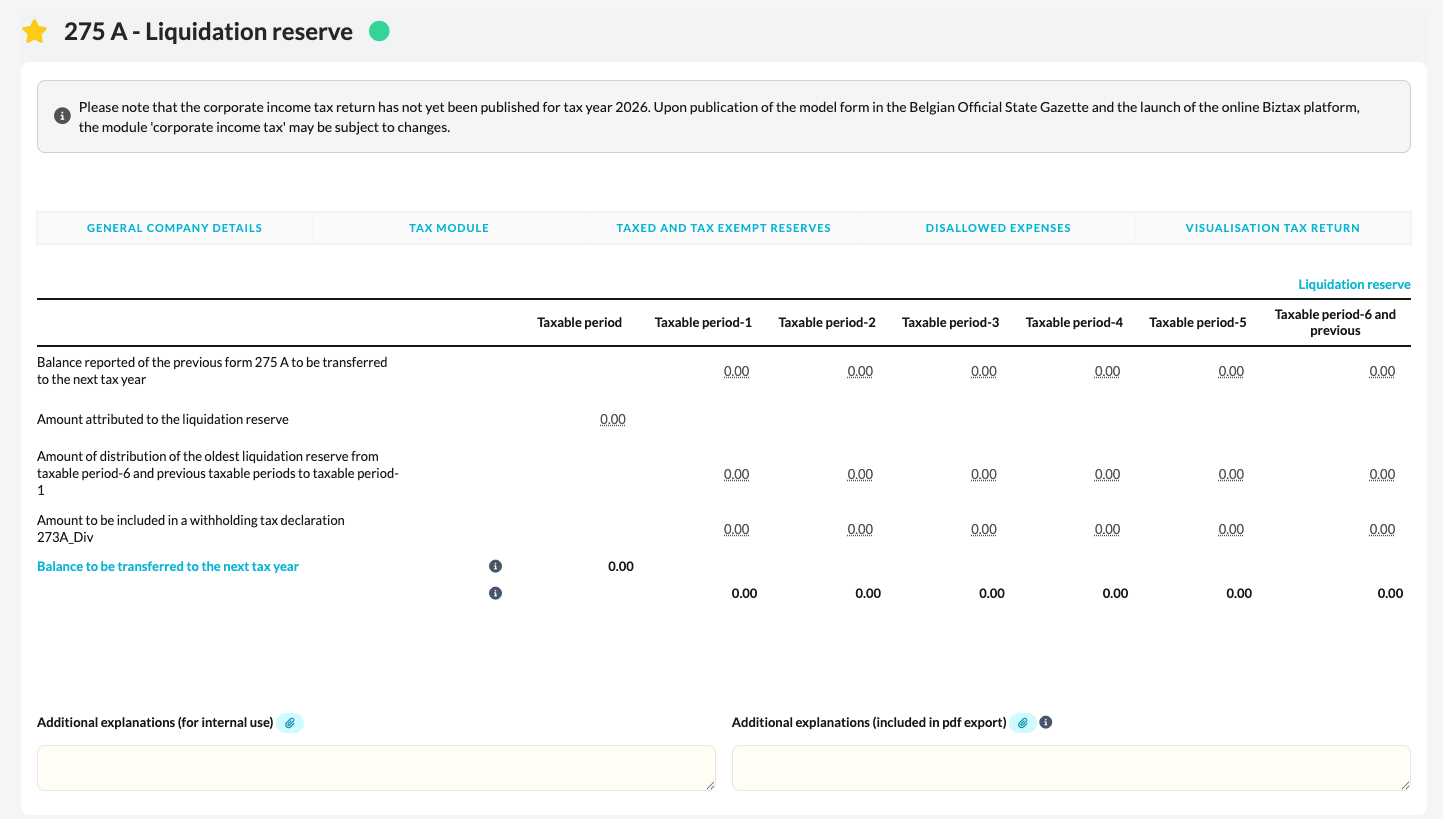
Task: Switch to the Tax Module tab
Action: pyautogui.click(x=449, y=228)
